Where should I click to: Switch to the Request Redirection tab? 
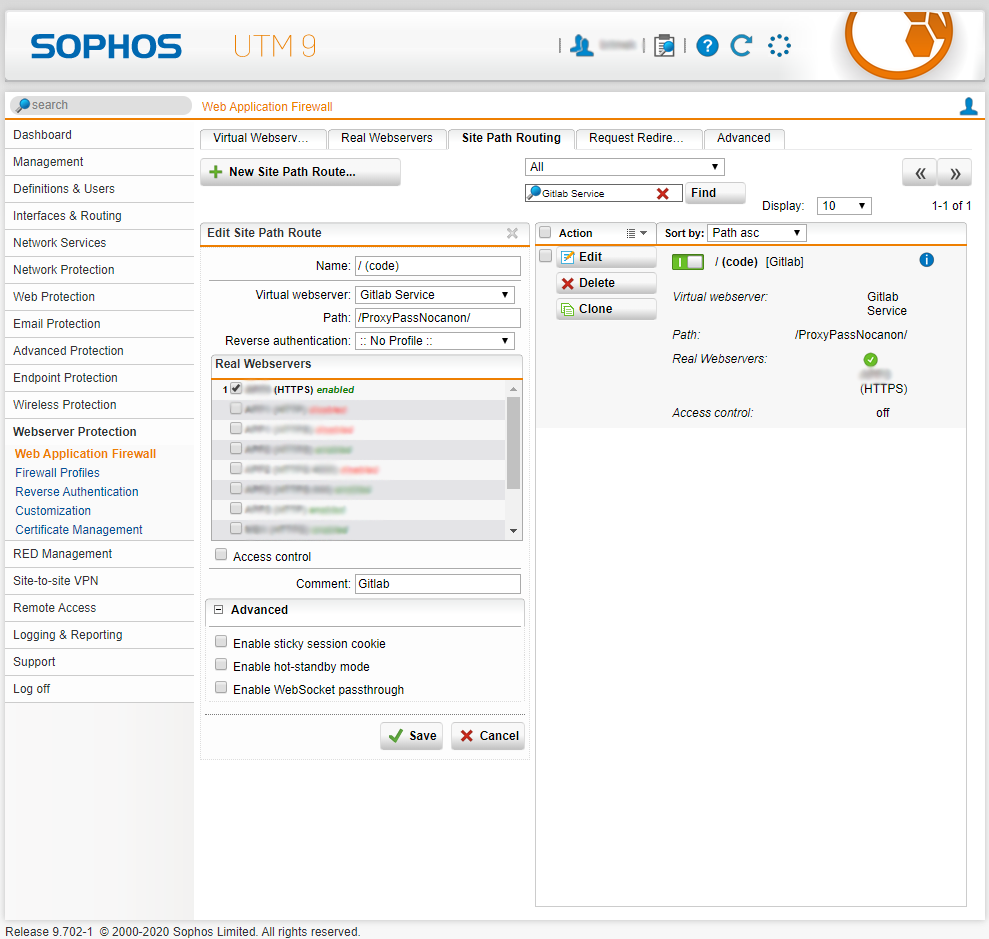[638, 138]
